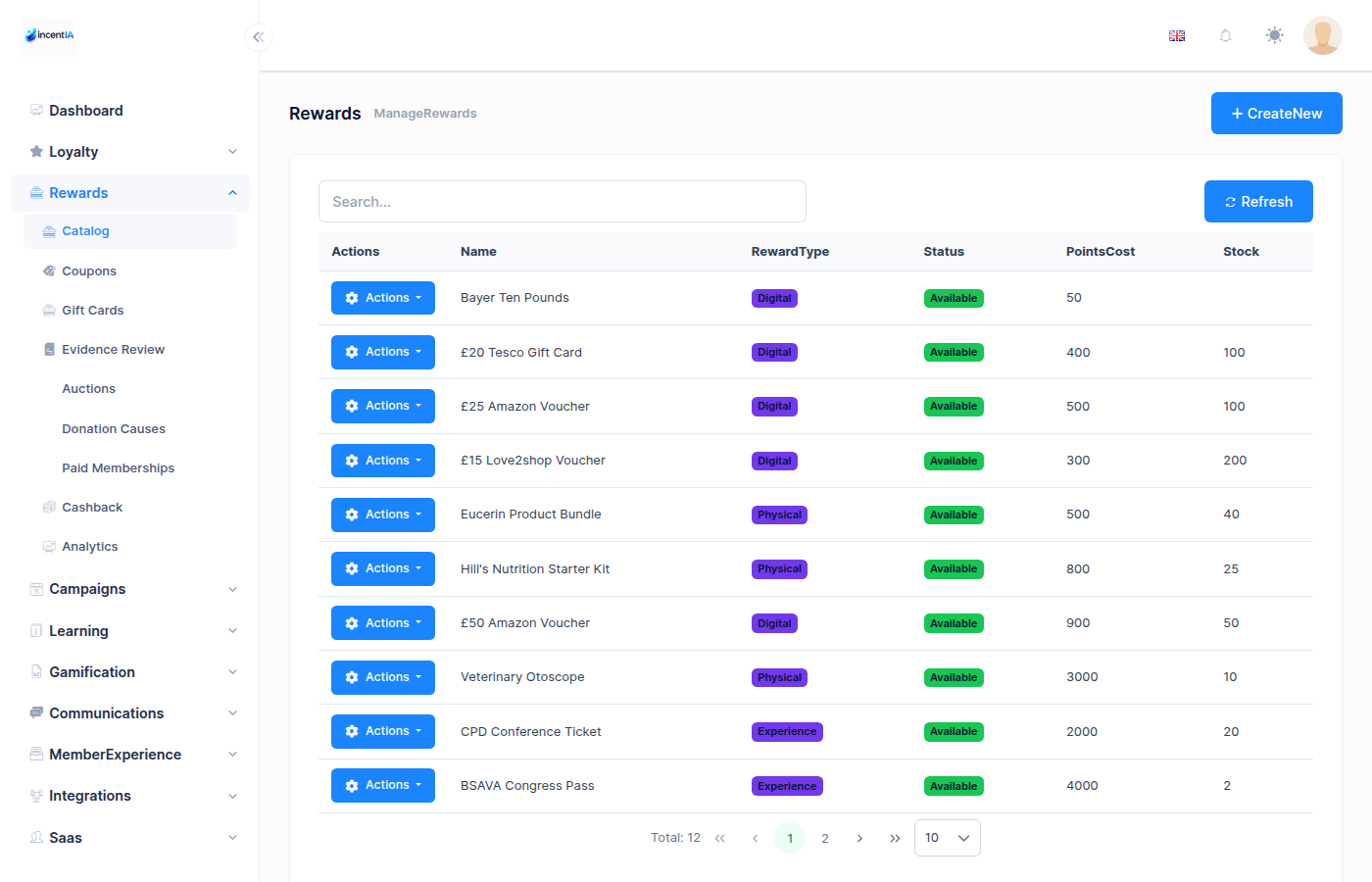Click the Campaigns sidebar icon
The width and height of the screenshot is (1372, 882).
click(36, 589)
